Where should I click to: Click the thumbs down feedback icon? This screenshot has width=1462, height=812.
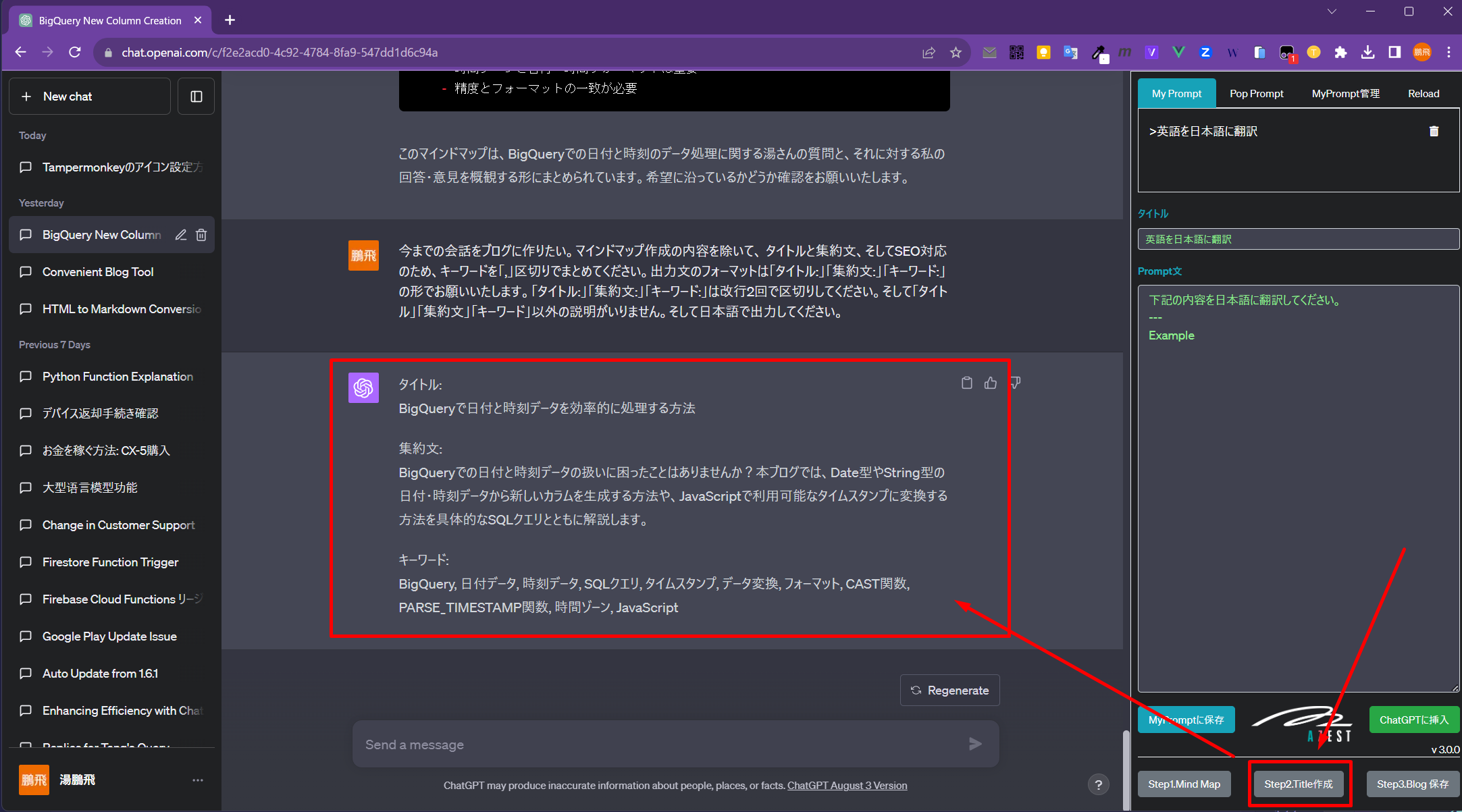click(x=1015, y=383)
